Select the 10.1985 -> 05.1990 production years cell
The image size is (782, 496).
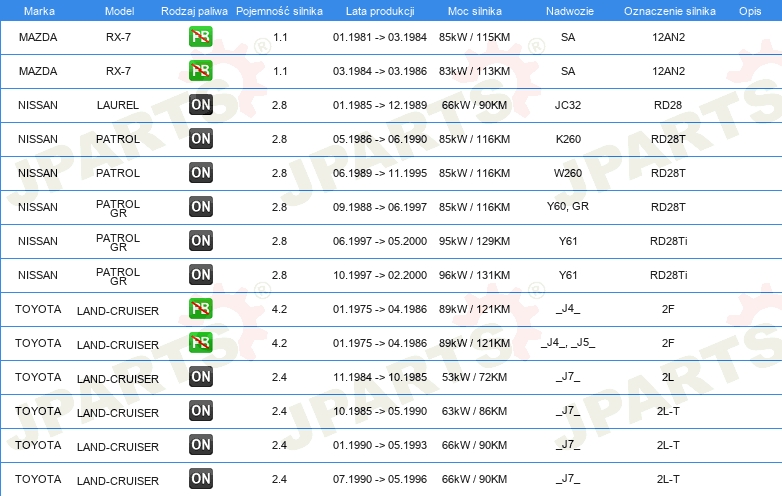pyautogui.click(x=380, y=411)
